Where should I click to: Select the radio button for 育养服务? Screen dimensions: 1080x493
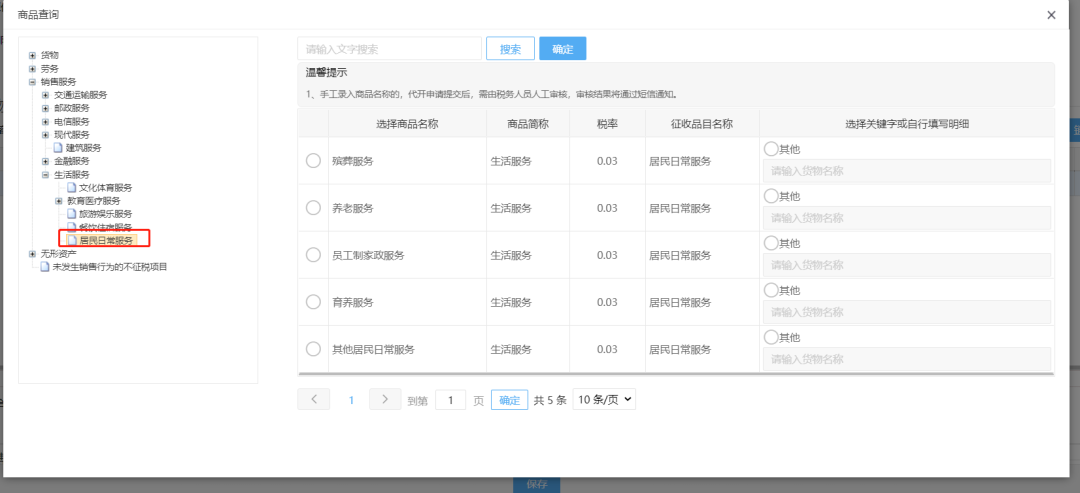313,302
